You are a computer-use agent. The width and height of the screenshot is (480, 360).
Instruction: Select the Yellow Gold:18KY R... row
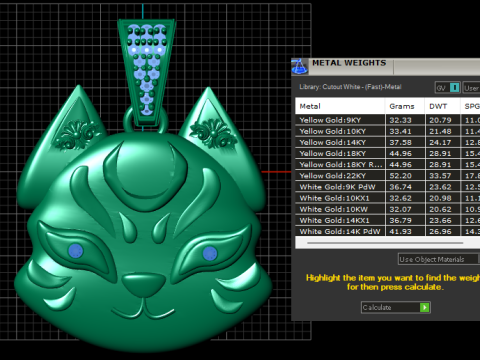388,165
